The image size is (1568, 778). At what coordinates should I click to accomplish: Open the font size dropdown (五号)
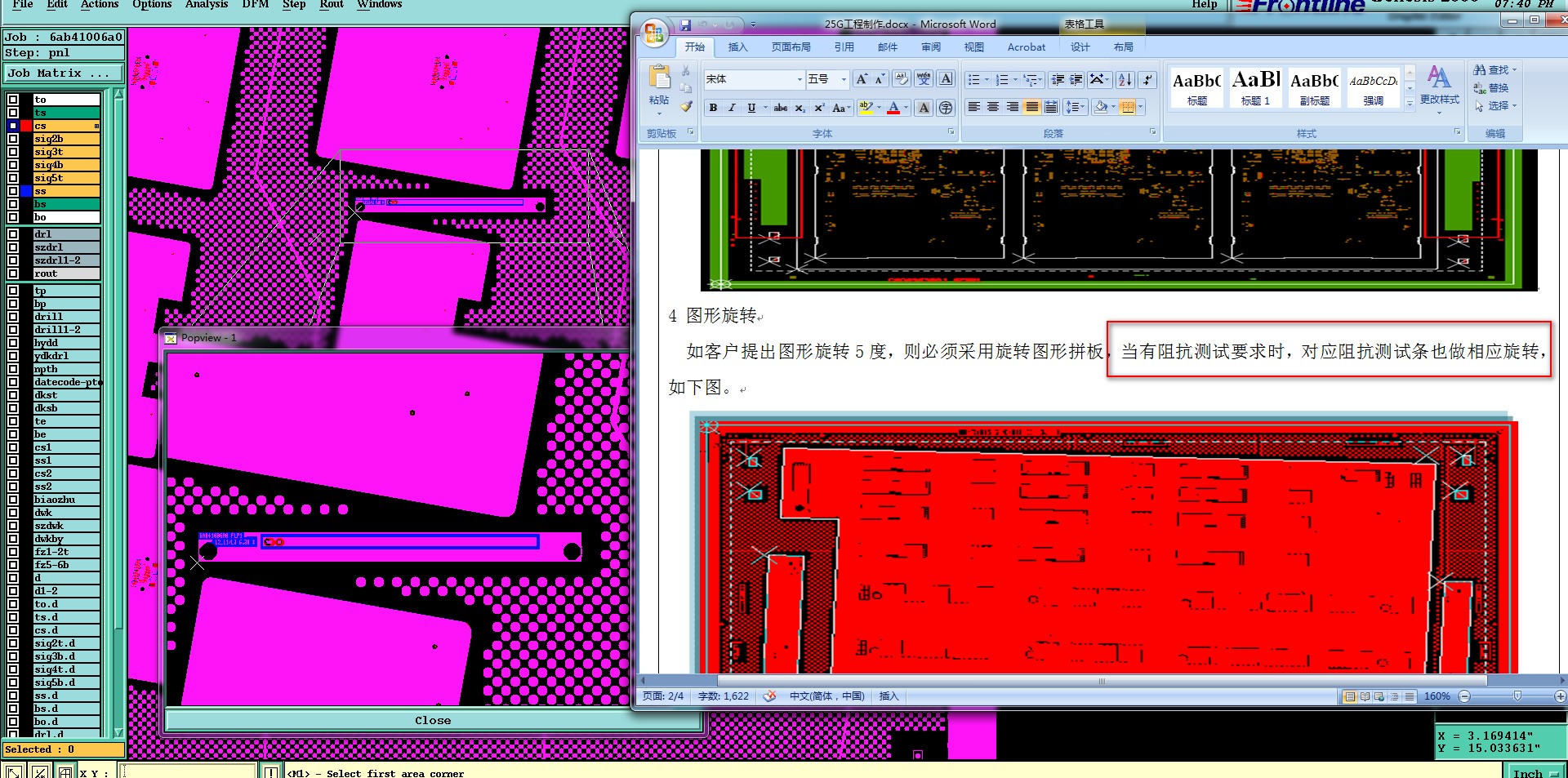click(x=844, y=79)
